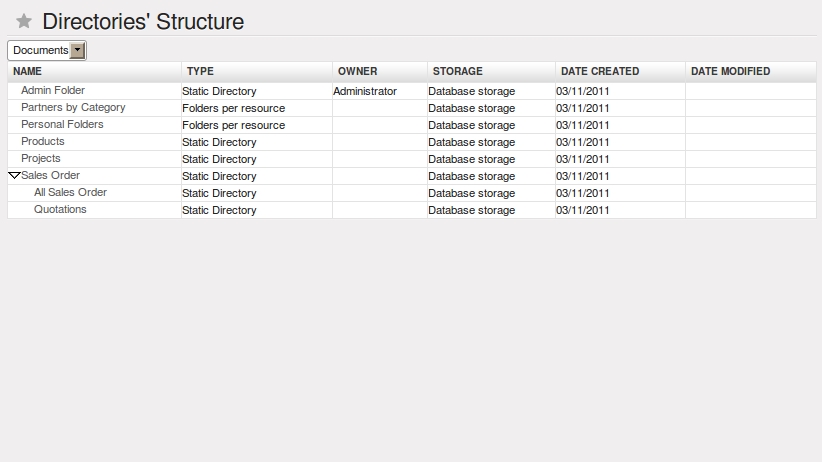Click the favorite star icon
The width and height of the screenshot is (822, 462).
tap(24, 22)
